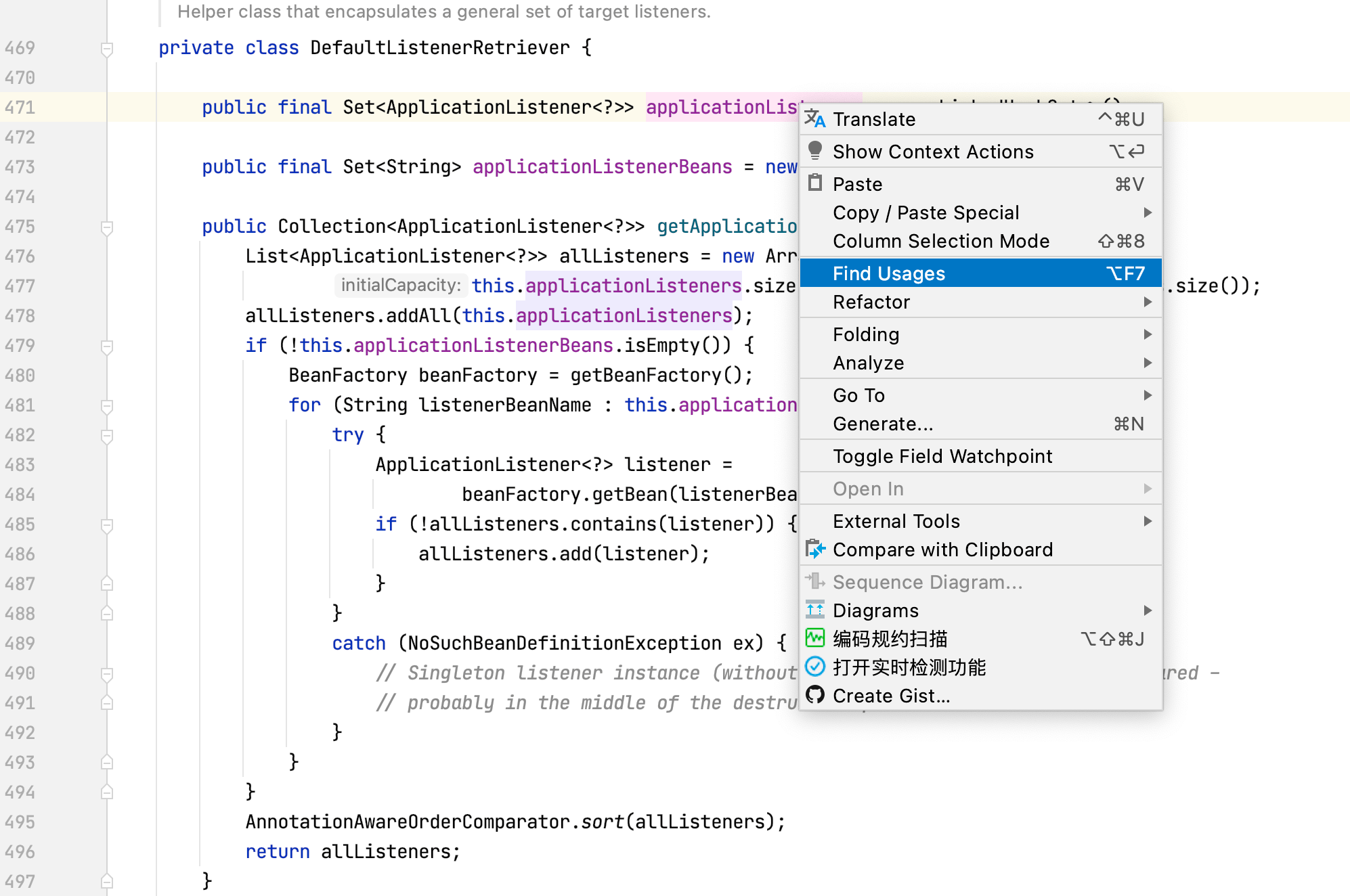Click the Translate icon in context menu
The image size is (1350, 896).
coord(815,119)
